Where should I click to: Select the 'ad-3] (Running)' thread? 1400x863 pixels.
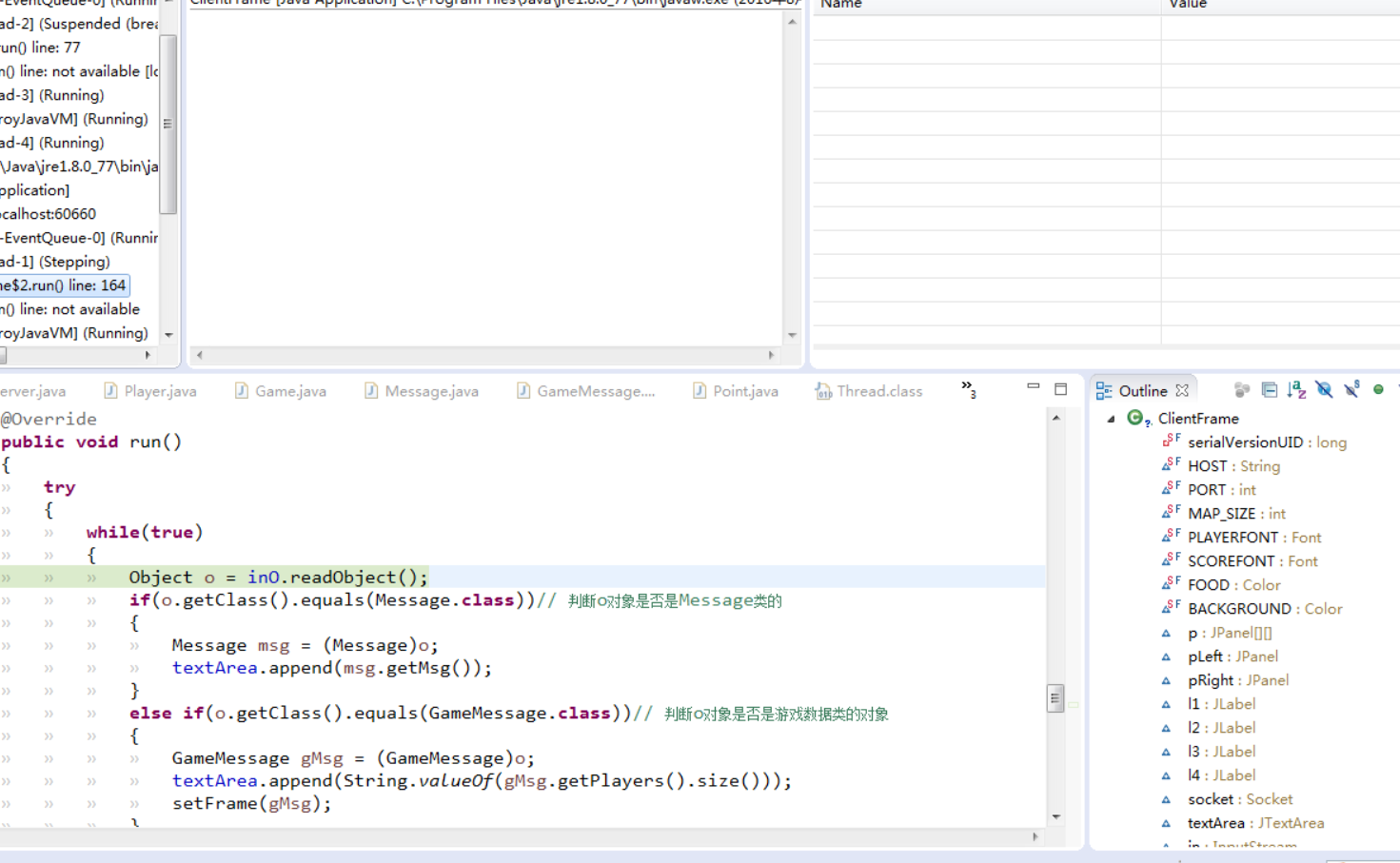click(52, 95)
